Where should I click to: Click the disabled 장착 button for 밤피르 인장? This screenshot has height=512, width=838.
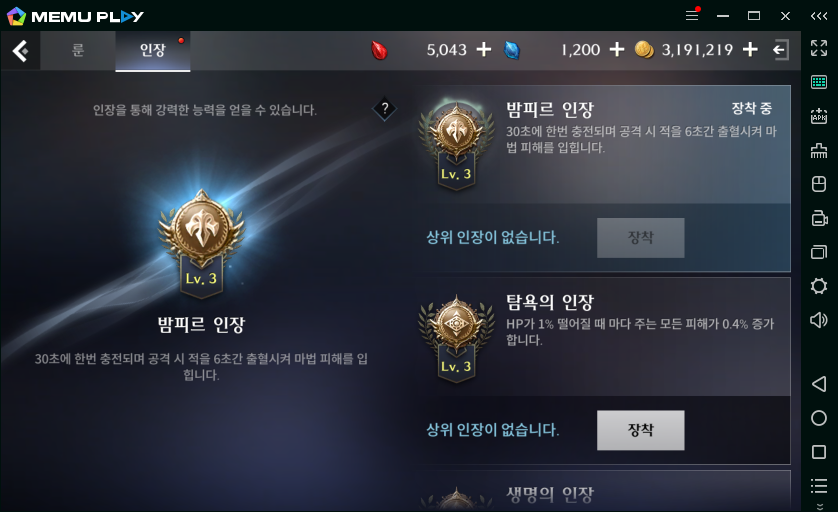640,237
